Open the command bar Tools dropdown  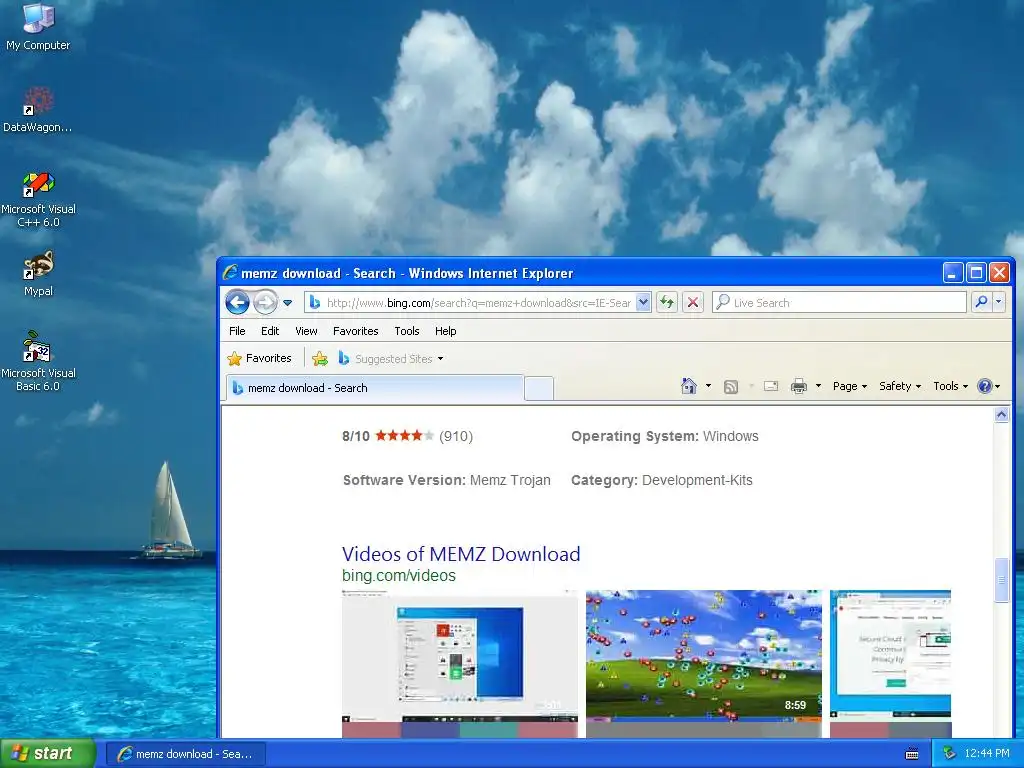coord(950,386)
